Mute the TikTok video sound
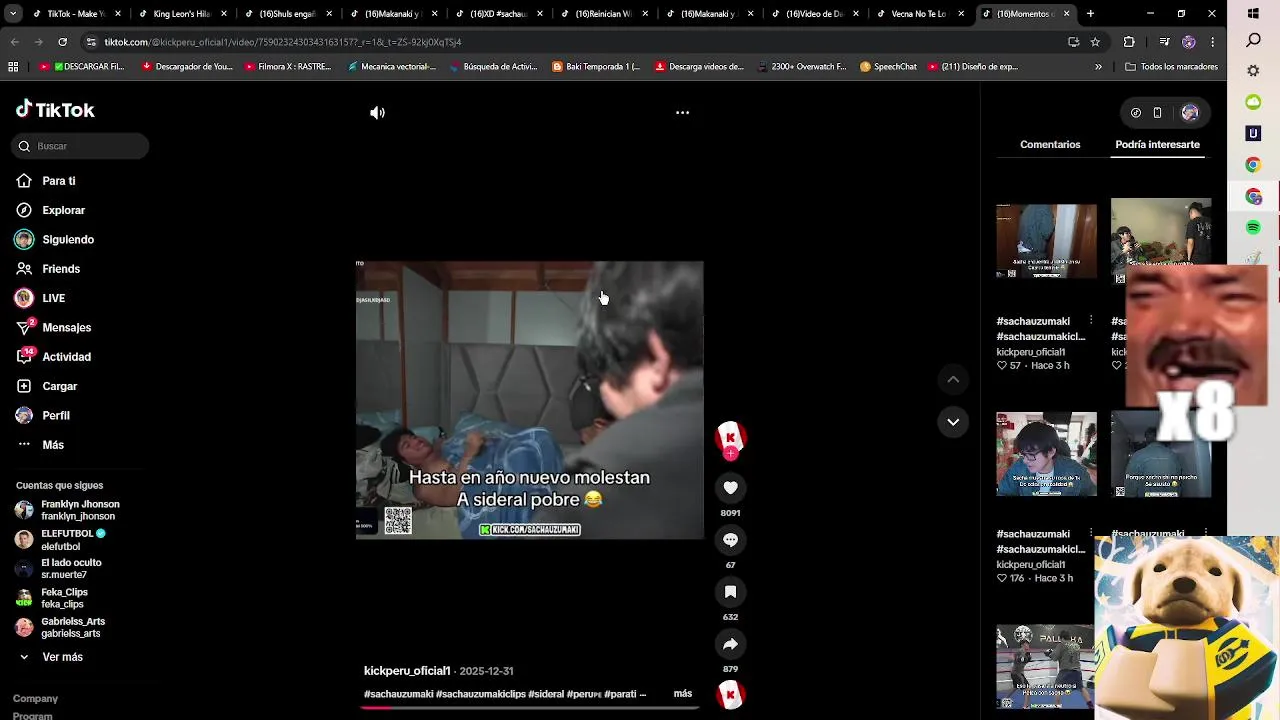The width and height of the screenshot is (1280, 720). [377, 113]
